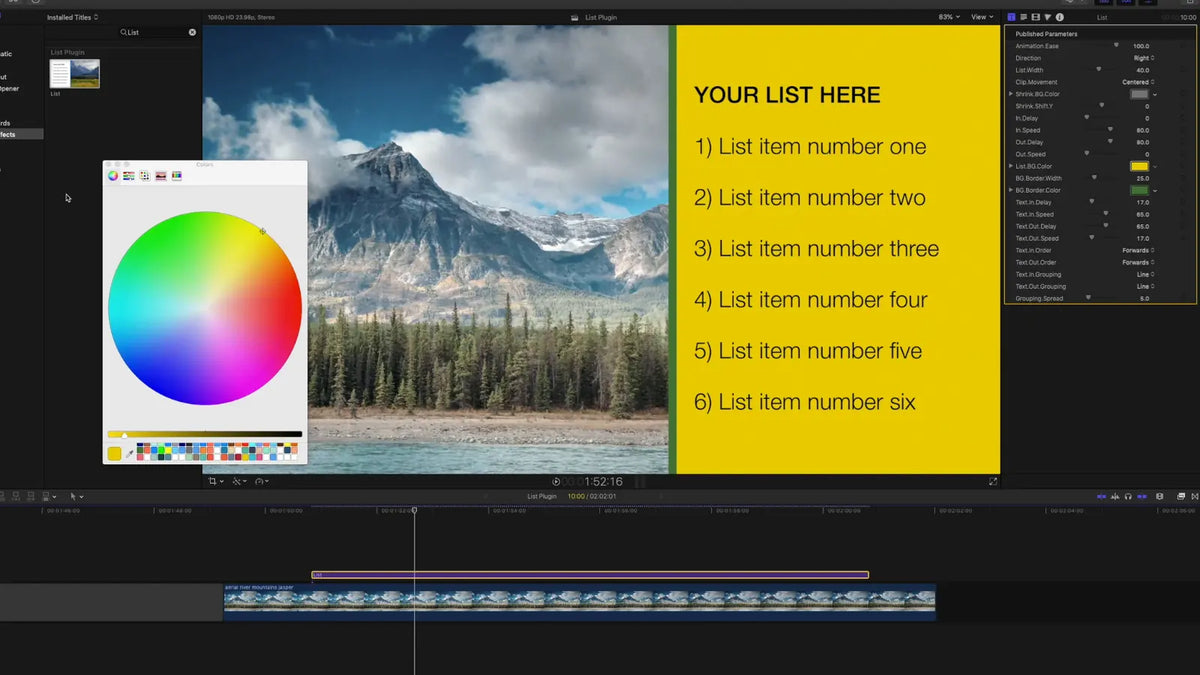This screenshot has height=675, width=1200.
Task: Open the Text.Out.Grouping Line dropdown
Action: [1145, 286]
